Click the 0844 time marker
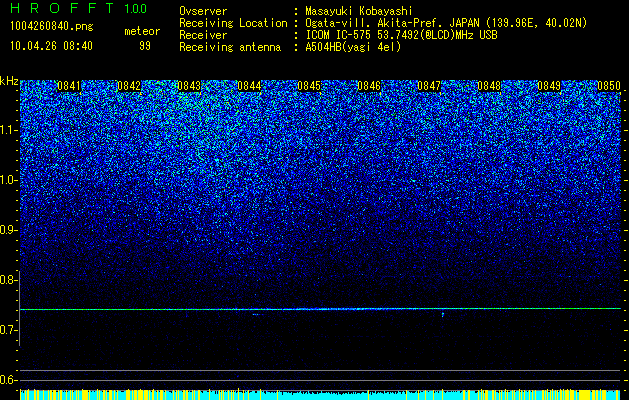The height and width of the screenshot is (400, 629). [x=249, y=86]
